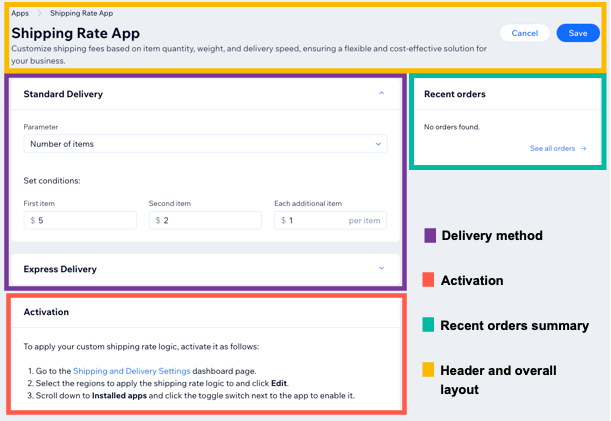This screenshot has width=611, height=421.
Task: Click the Parameter field label
Action: point(41,127)
